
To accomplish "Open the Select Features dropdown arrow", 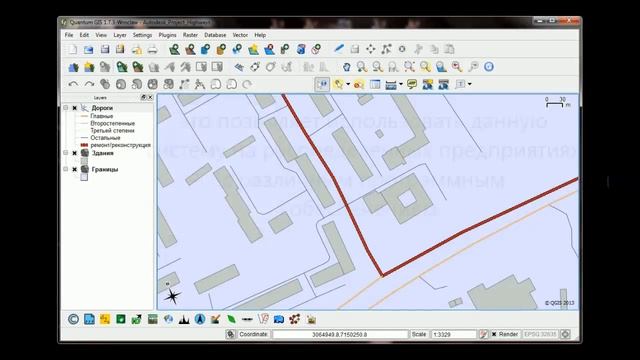I will pos(348,84).
